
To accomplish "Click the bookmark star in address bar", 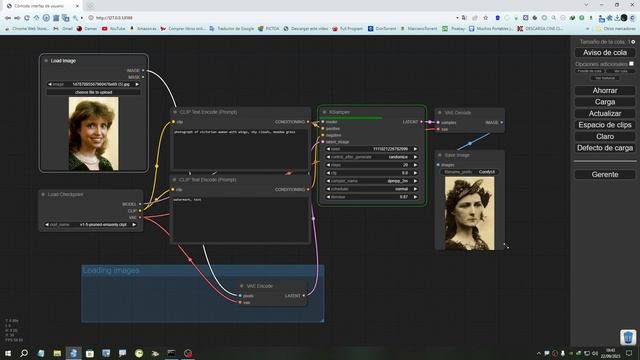I will (x=486, y=18).
